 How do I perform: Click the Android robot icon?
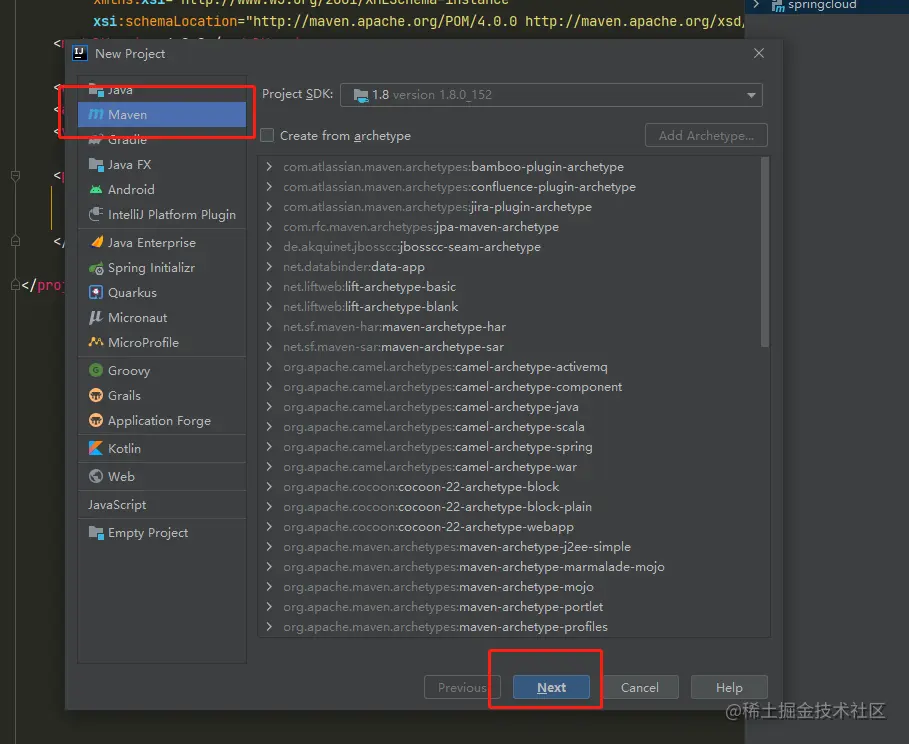pos(96,190)
